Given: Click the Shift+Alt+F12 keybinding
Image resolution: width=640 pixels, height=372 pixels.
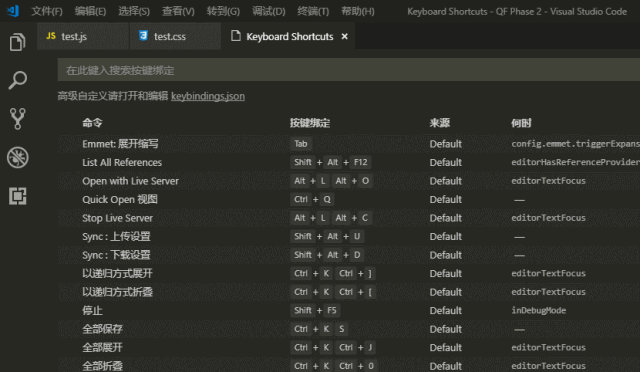Looking at the screenshot, I should (331, 162).
